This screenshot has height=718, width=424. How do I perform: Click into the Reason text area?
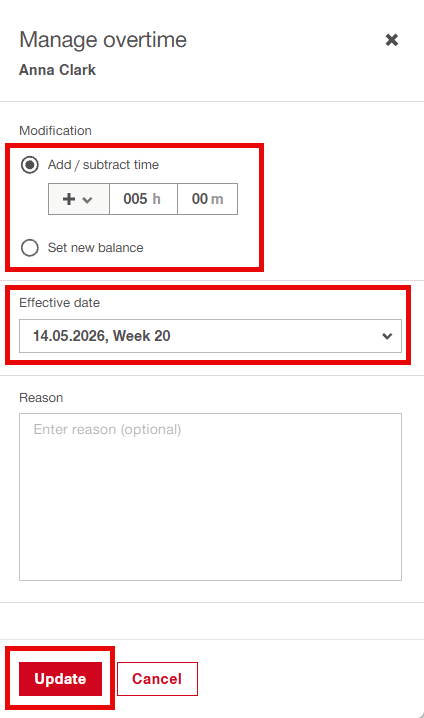tap(210, 497)
